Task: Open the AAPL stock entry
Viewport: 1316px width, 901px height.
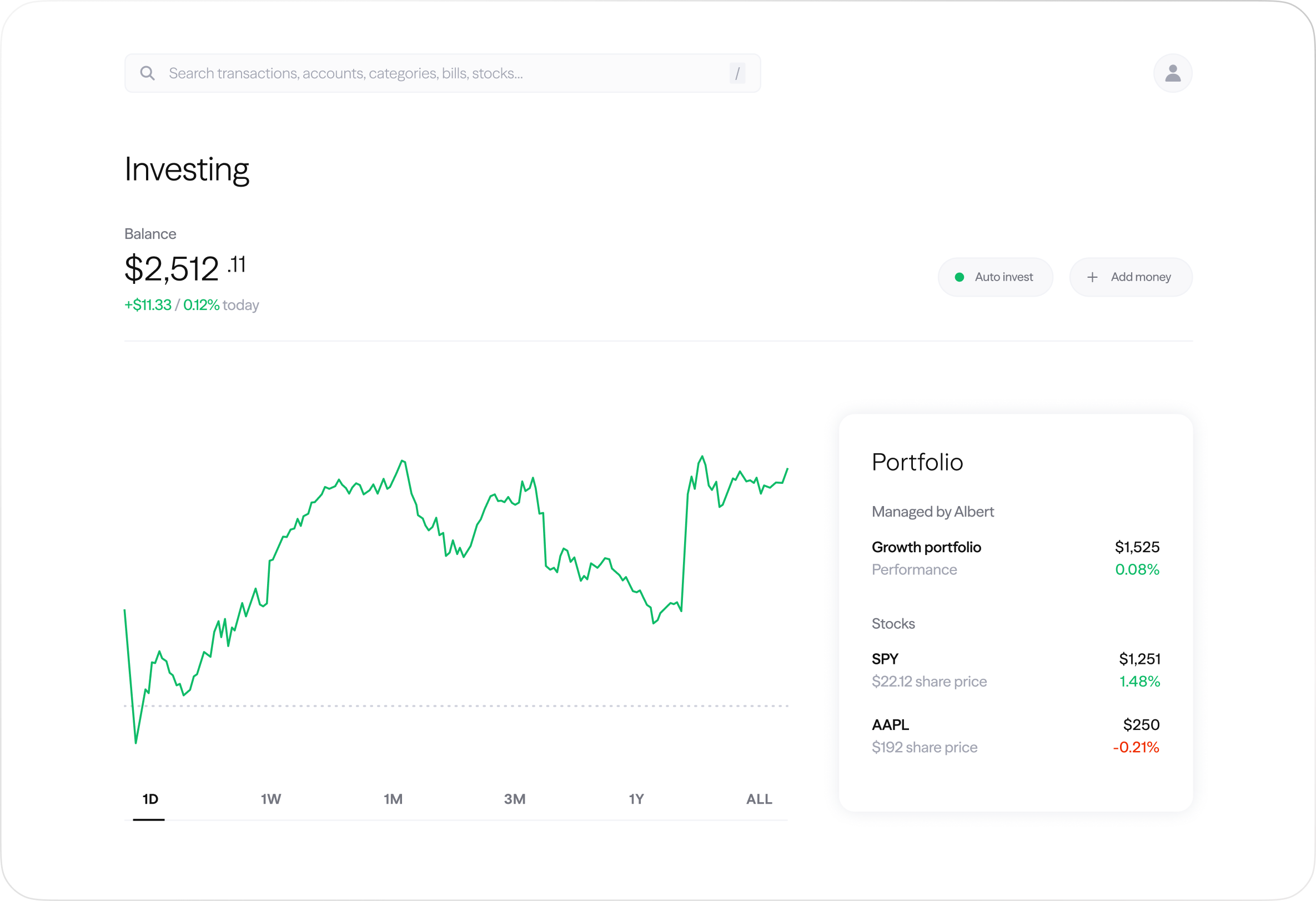Action: 890,724
